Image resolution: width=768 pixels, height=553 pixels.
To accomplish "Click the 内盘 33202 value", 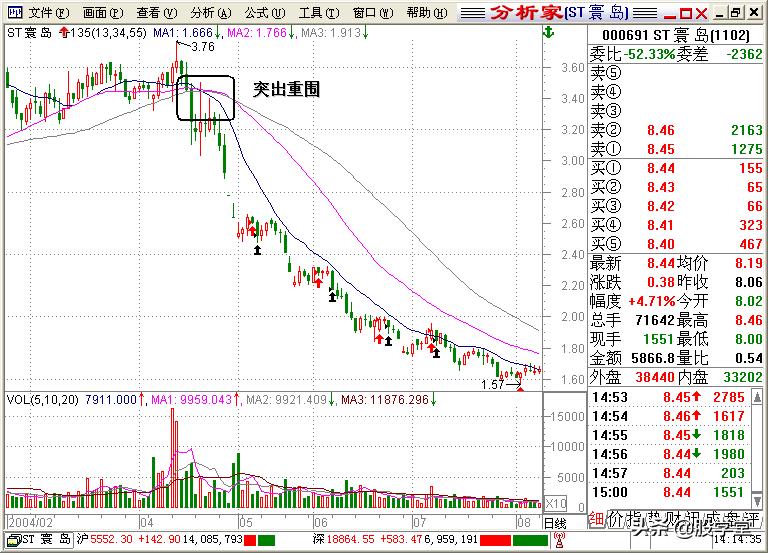I will (743, 377).
